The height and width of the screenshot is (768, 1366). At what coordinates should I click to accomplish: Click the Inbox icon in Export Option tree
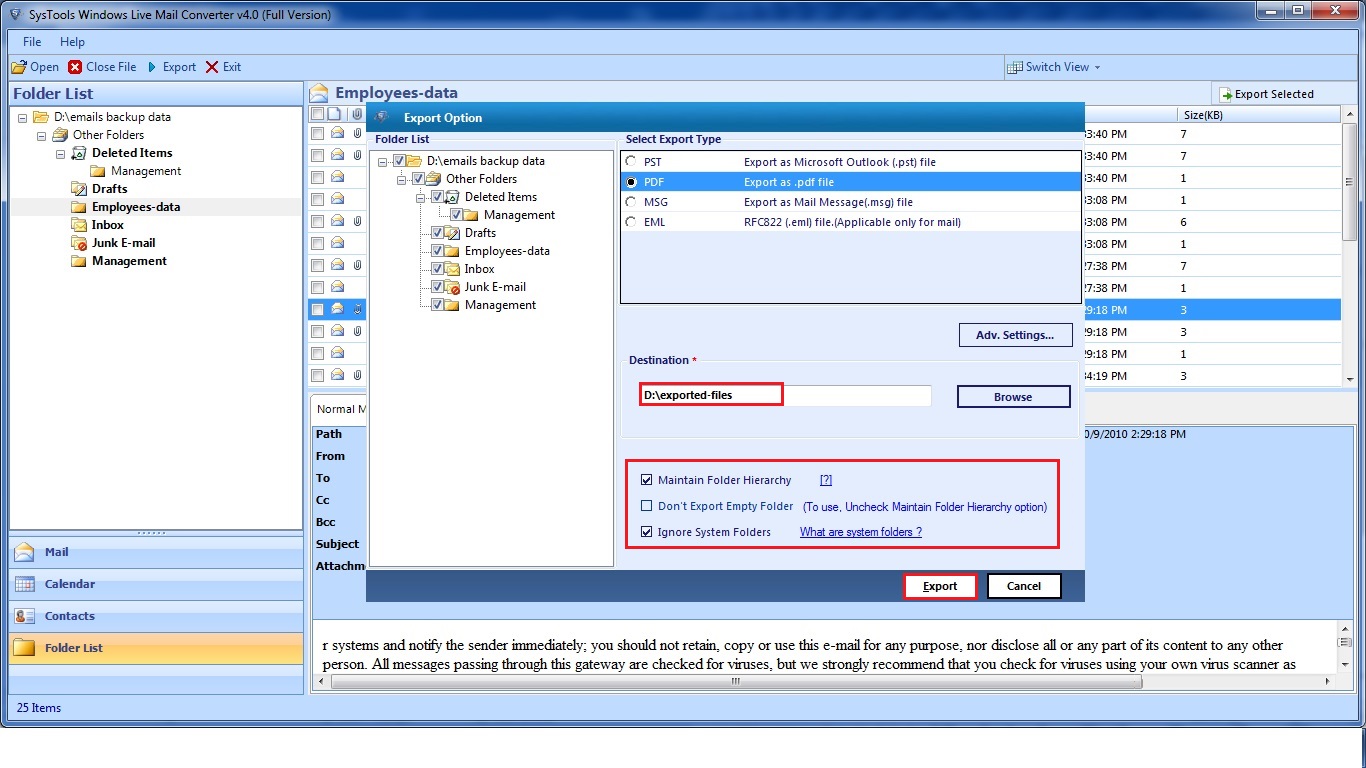[x=452, y=269]
